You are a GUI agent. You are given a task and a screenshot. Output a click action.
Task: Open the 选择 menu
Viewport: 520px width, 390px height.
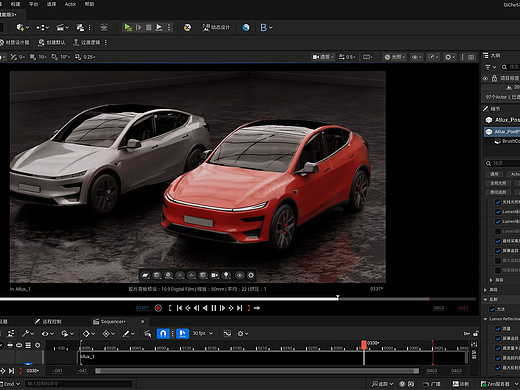(51, 4)
